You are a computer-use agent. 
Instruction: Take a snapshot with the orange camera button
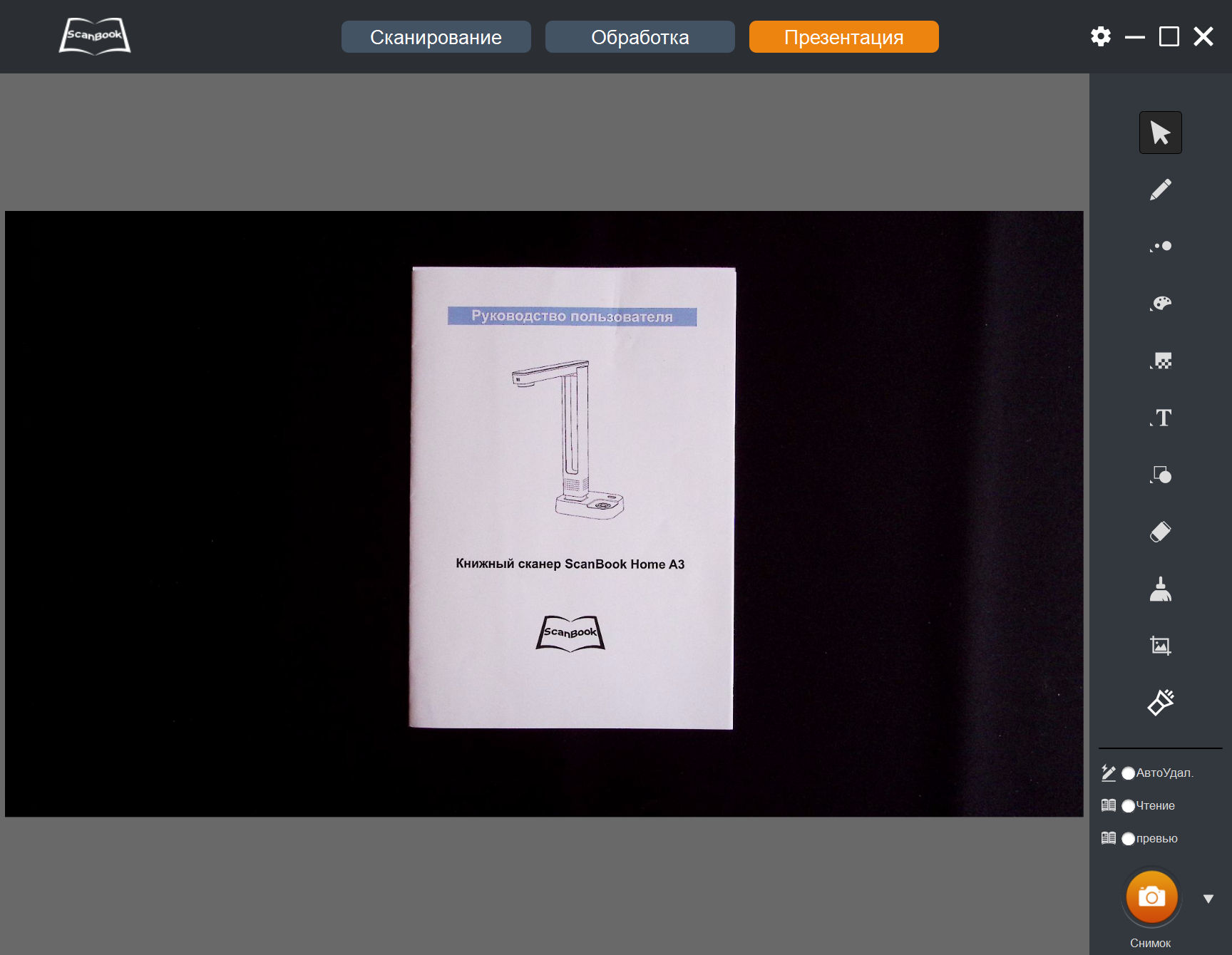[1151, 897]
